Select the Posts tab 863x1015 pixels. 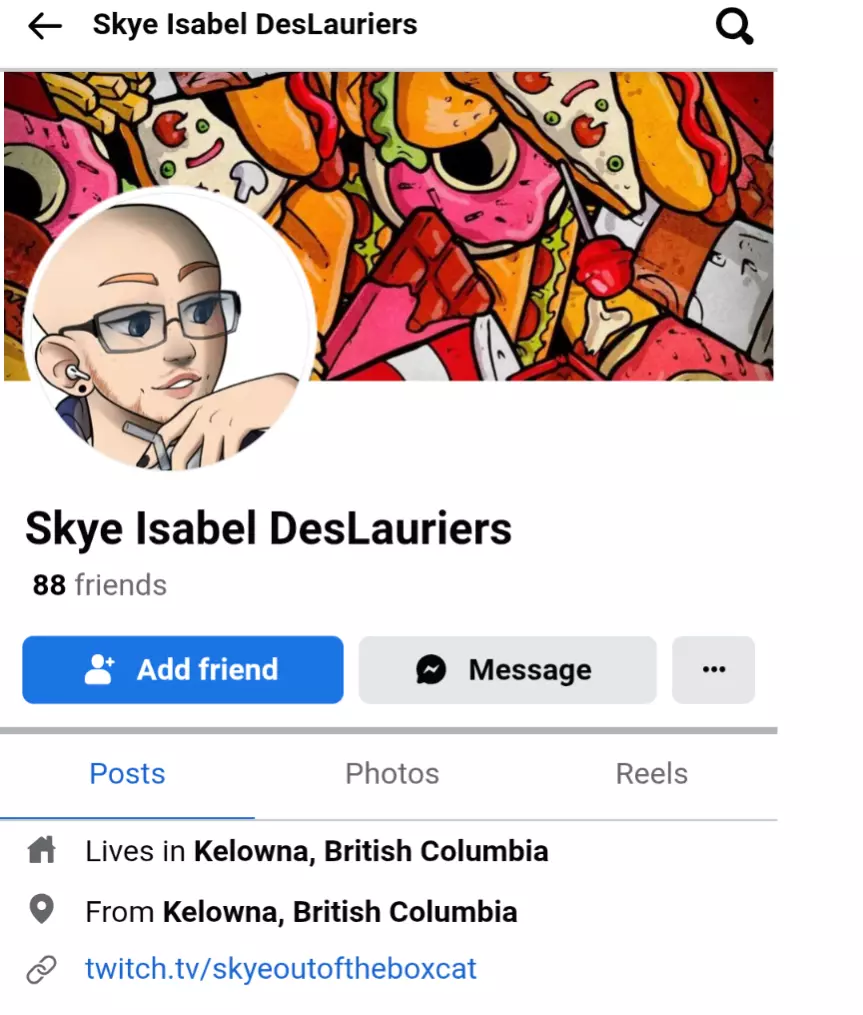128,774
